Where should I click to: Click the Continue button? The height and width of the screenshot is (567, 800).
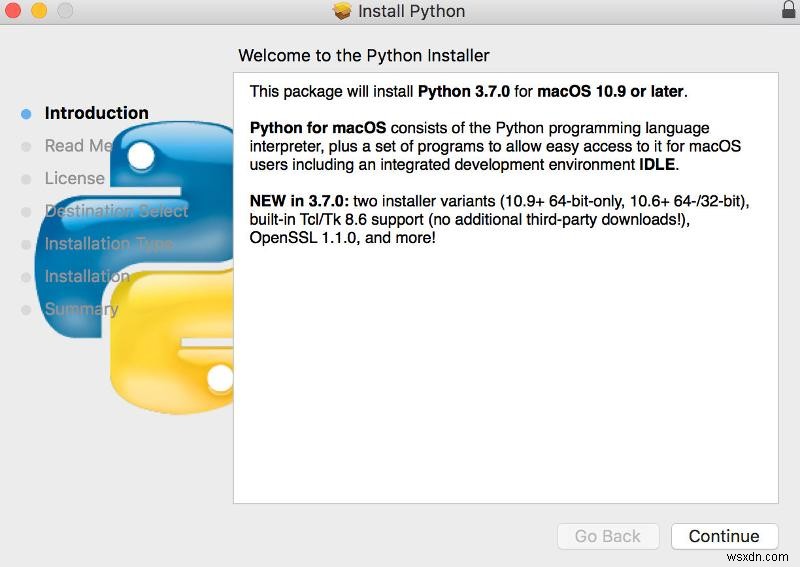pyautogui.click(x=723, y=536)
